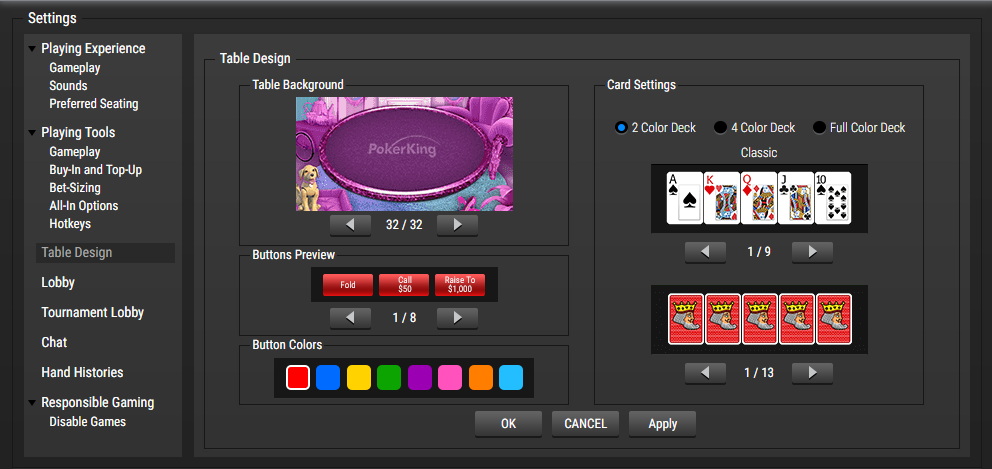Choose next card back design
The width and height of the screenshot is (992, 469).
[812, 373]
